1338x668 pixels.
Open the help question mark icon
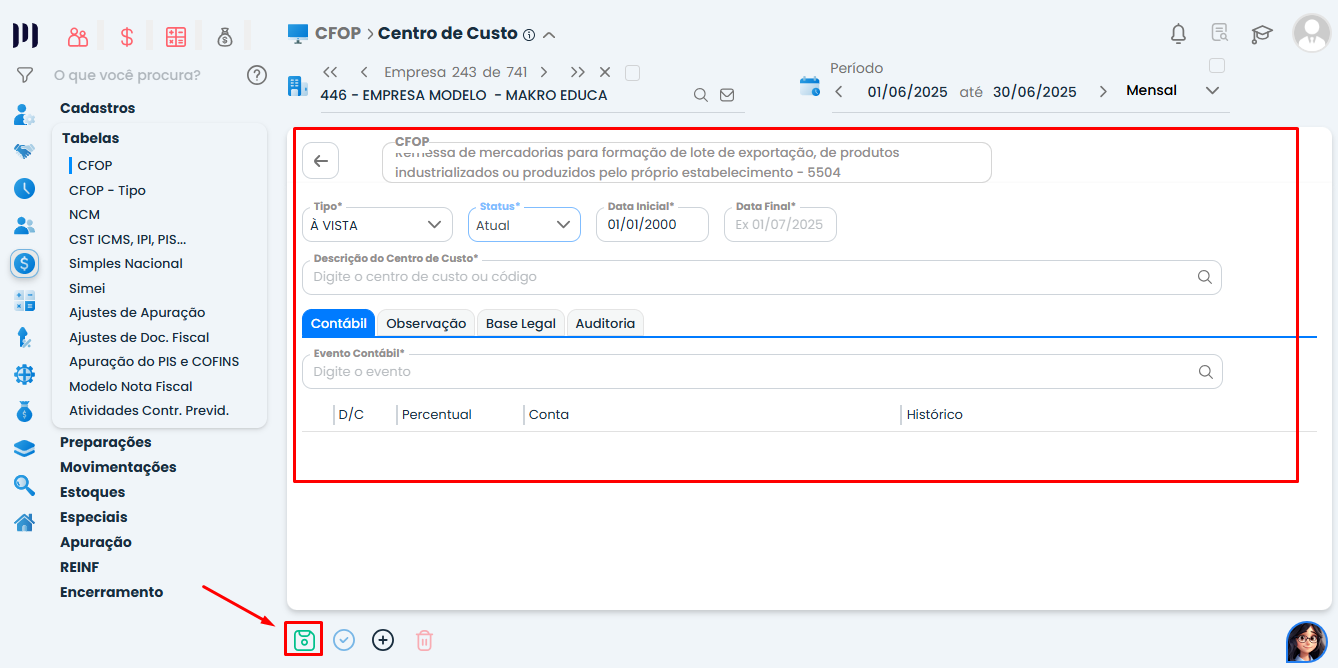click(x=257, y=74)
